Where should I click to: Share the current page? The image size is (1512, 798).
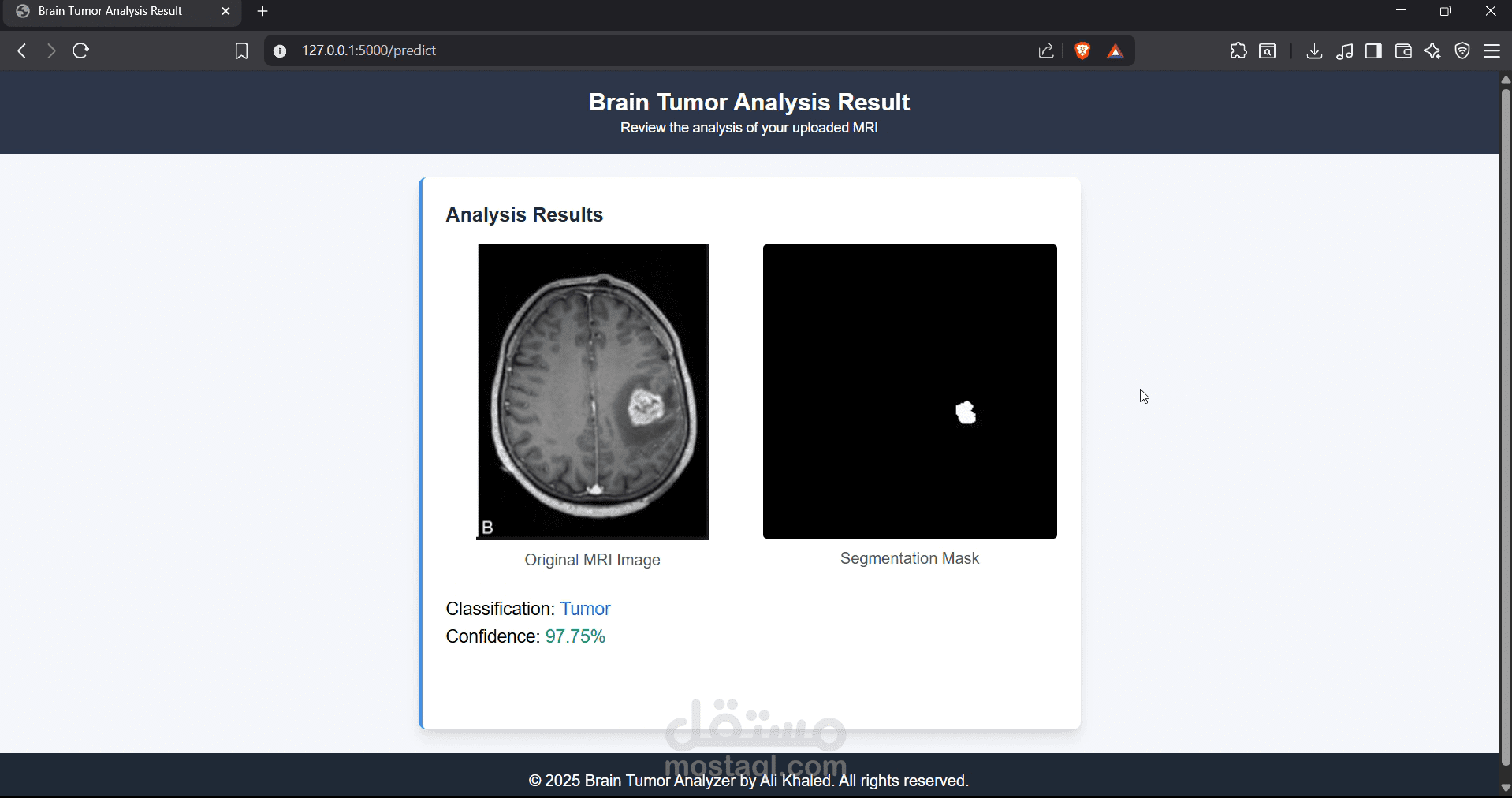coord(1046,50)
